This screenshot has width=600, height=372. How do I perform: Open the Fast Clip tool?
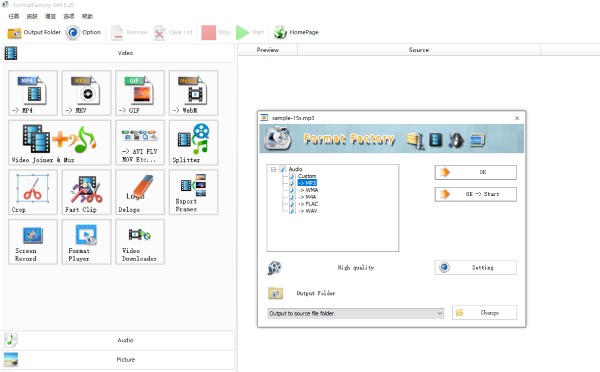tap(86, 192)
